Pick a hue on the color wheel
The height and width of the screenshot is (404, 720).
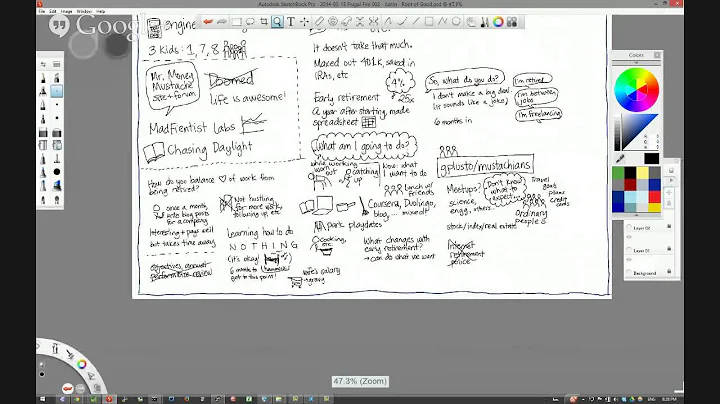click(636, 90)
